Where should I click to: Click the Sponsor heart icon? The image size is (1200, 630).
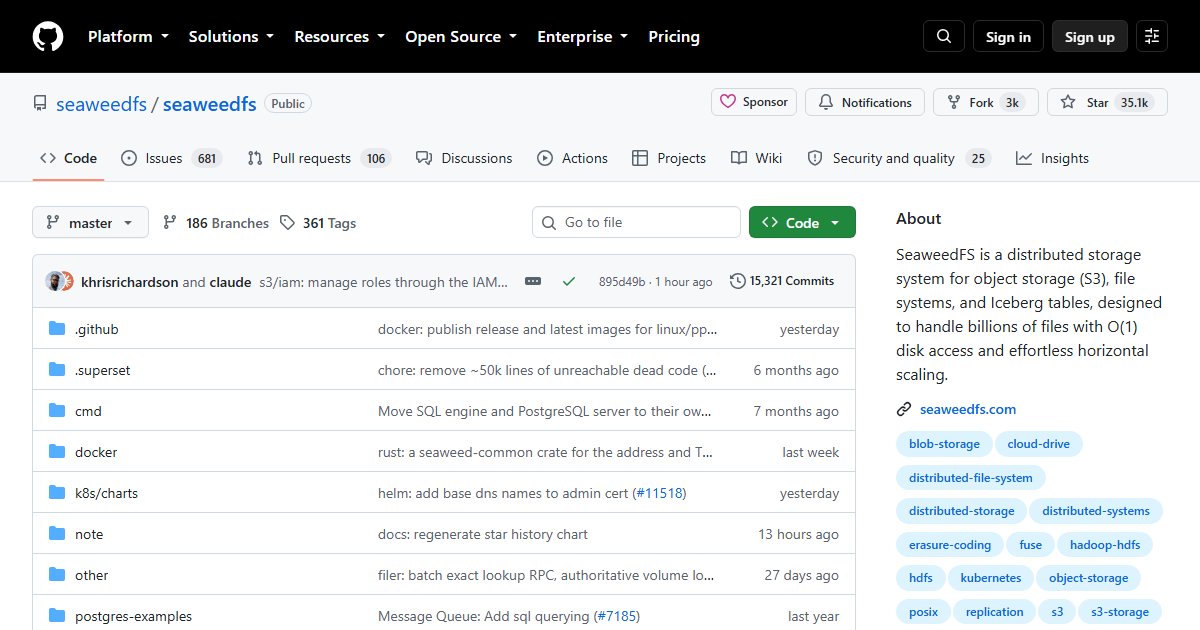727,102
